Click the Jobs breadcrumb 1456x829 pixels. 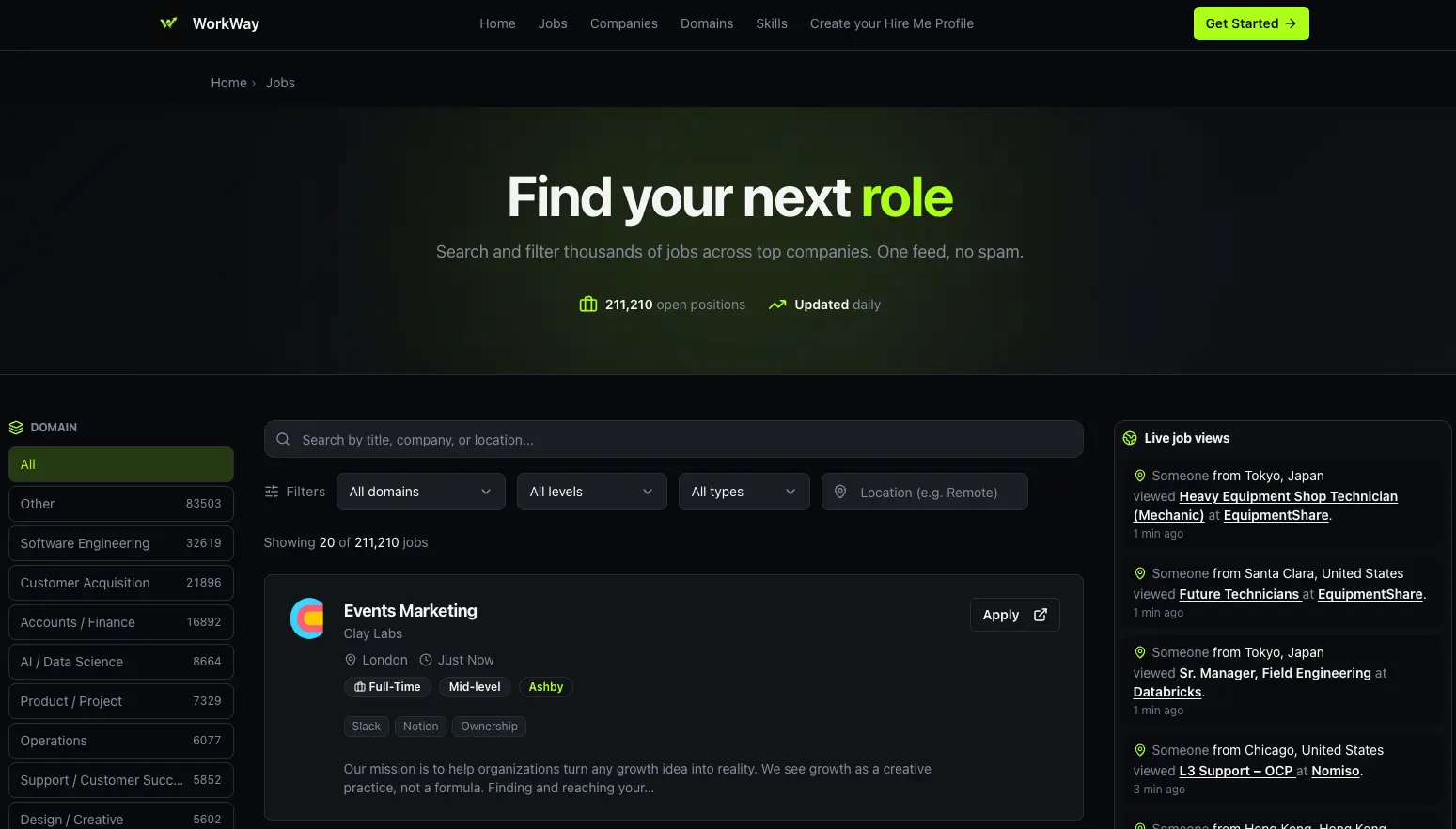tap(280, 83)
